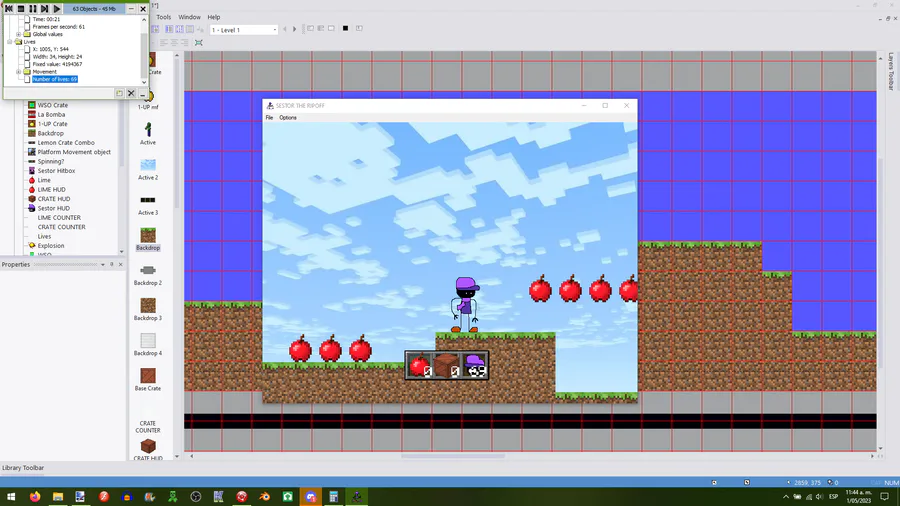Click the add item icon below debugger tree
The height and width of the screenshot is (506, 900).
[119, 93]
